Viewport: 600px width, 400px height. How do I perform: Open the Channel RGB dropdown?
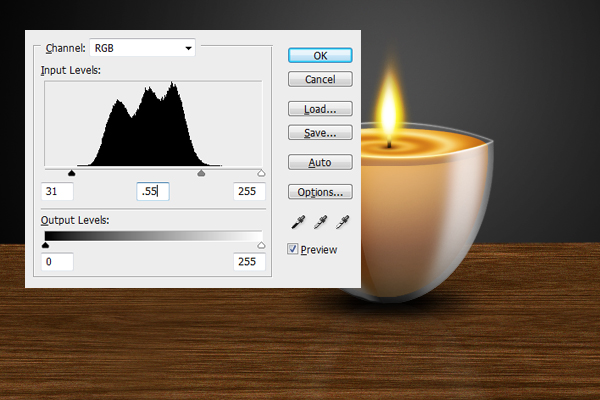point(143,48)
